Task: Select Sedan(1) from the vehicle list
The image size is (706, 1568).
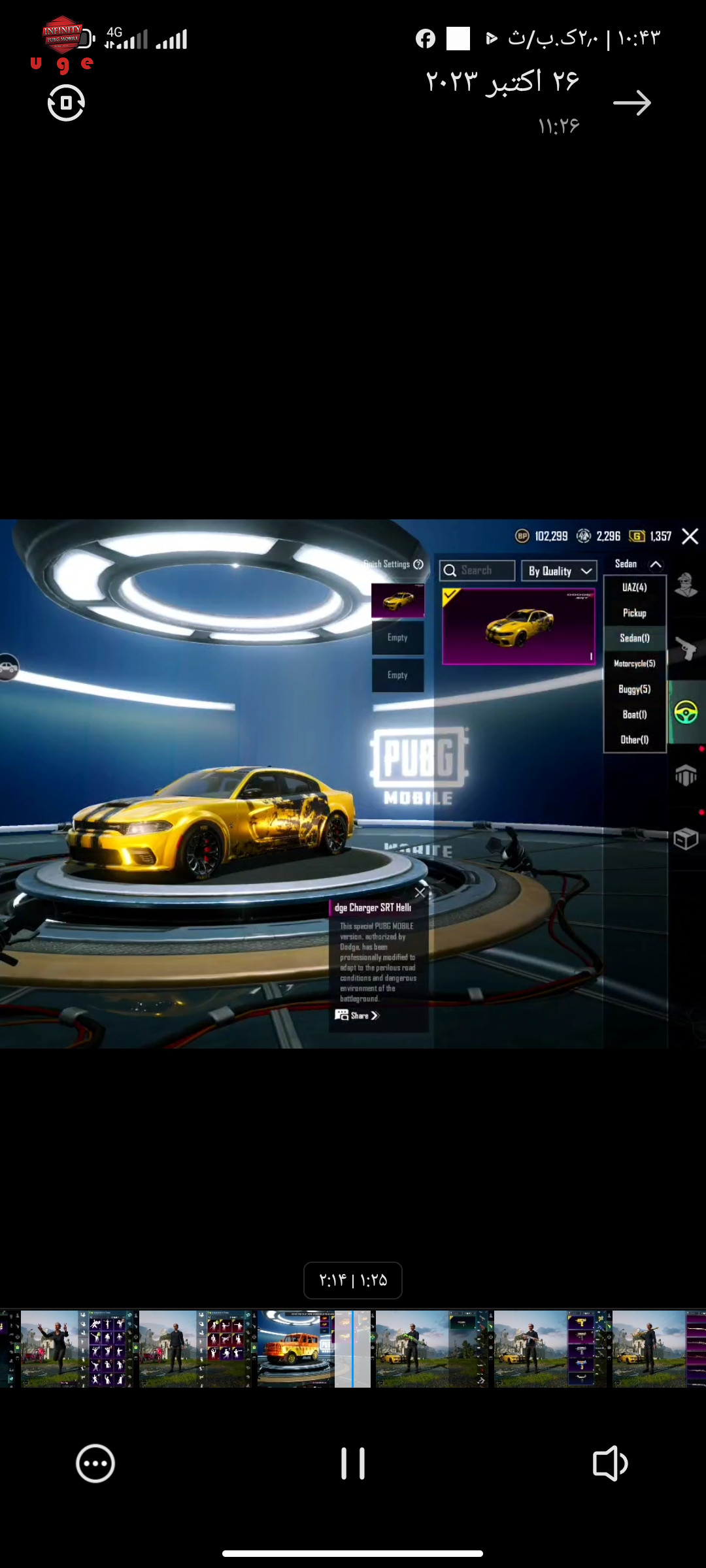Action: pos(635,638)
